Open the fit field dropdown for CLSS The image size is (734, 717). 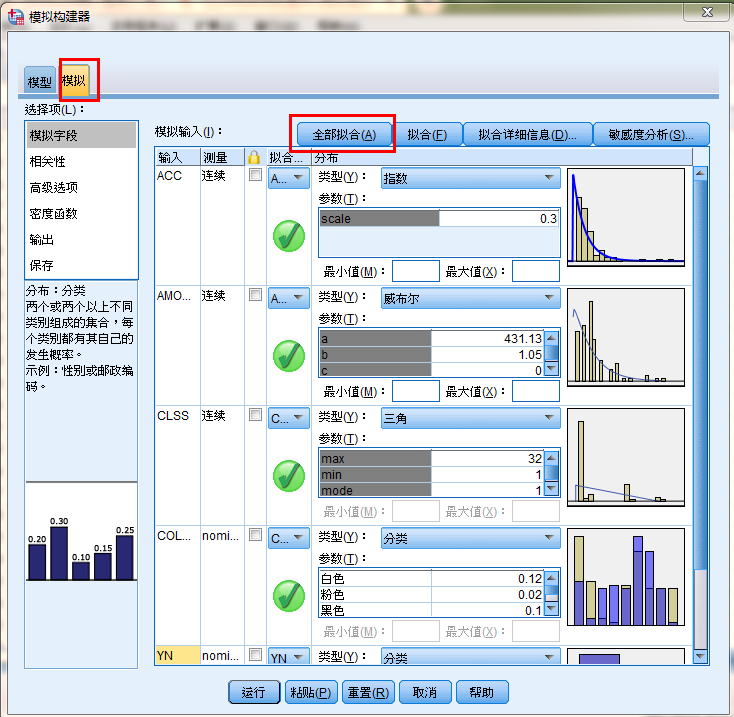[289, 418]
